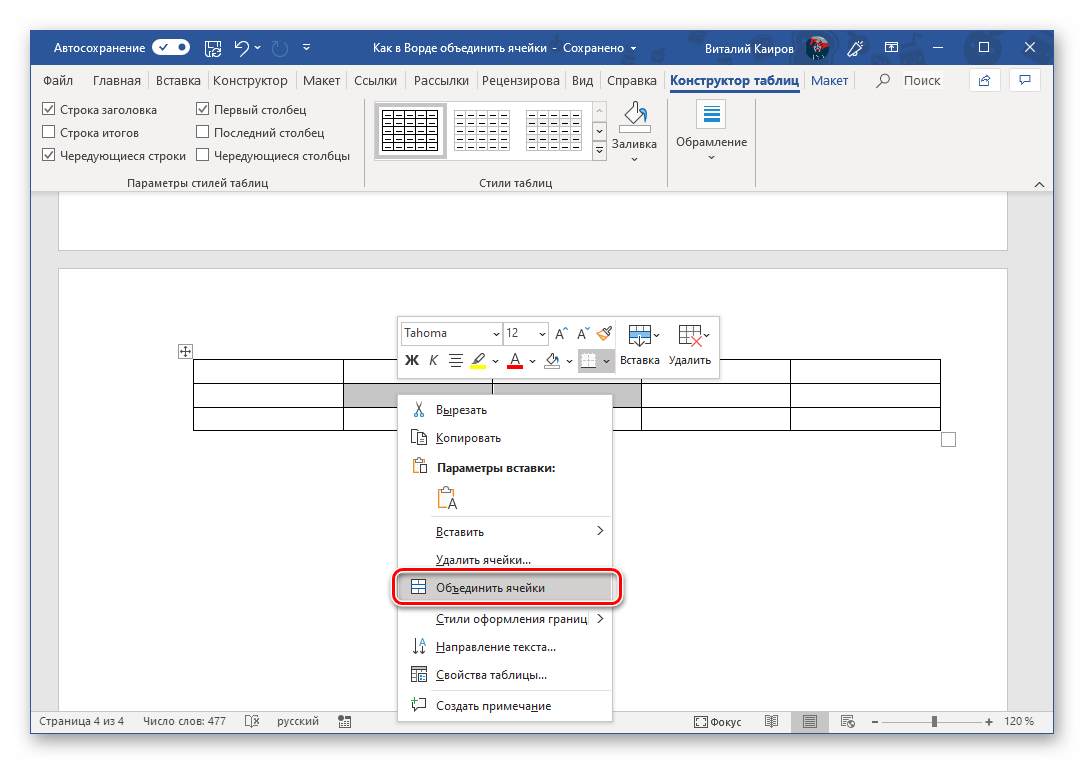Image resolution: width=1084 pixels, height=764 pixels.
Task: Check Строка итогов checkbox
Action: coord(48,131)
